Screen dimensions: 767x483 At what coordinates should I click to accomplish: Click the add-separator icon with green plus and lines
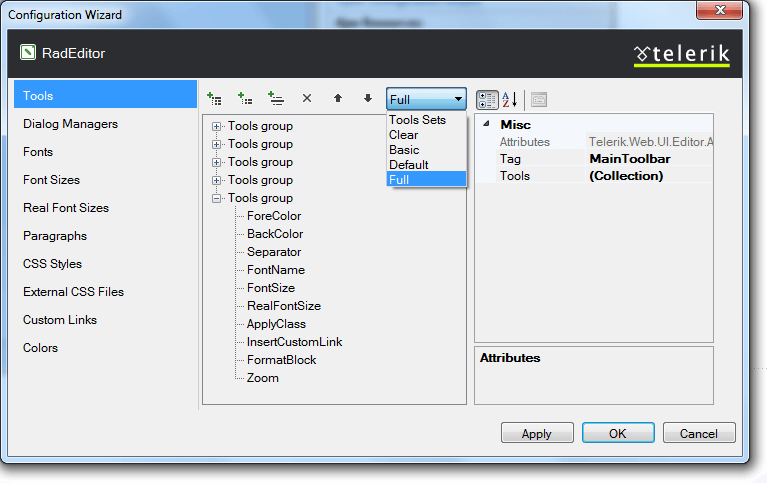[x=276, y=98]
